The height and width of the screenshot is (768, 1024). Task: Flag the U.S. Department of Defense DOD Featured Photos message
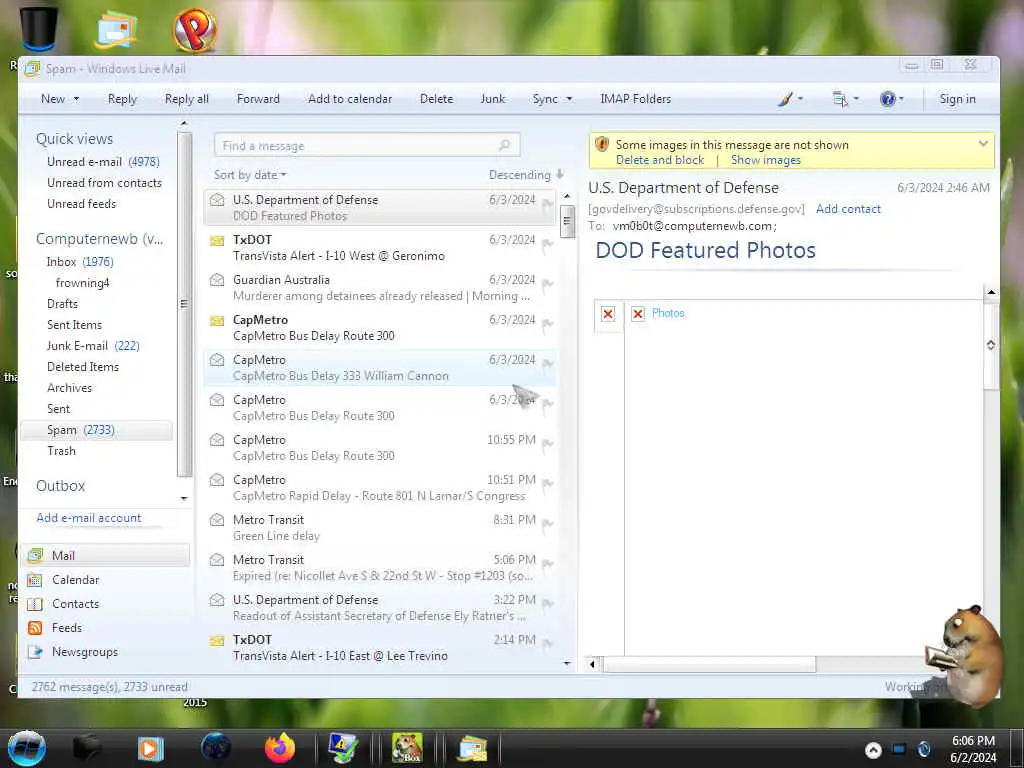coord(547,205)
